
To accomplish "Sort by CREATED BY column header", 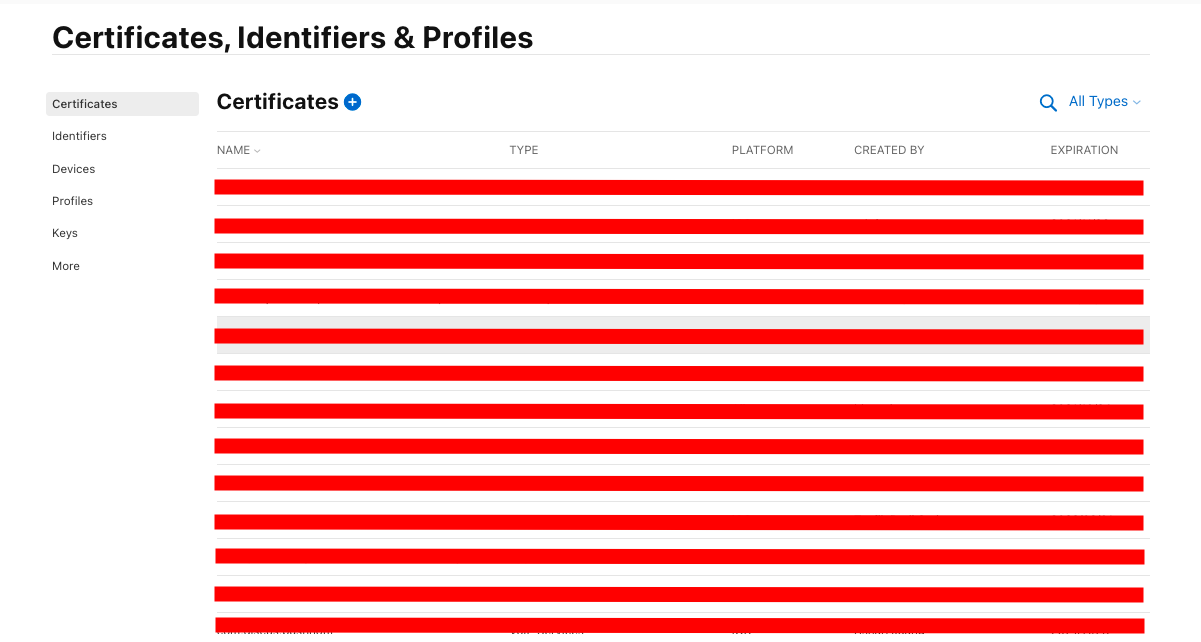I will 889,150.
